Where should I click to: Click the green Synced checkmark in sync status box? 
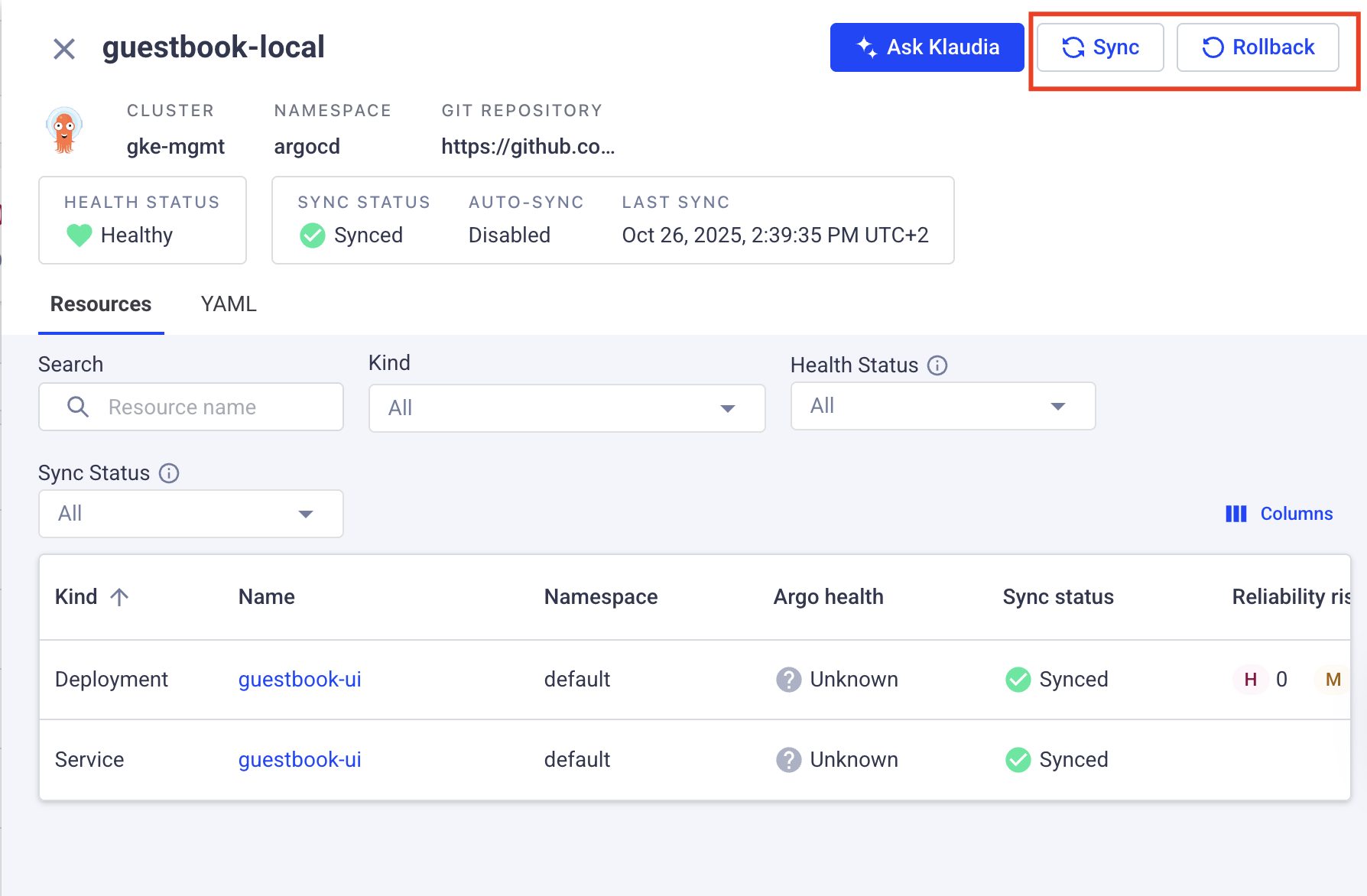click(312, 235)
